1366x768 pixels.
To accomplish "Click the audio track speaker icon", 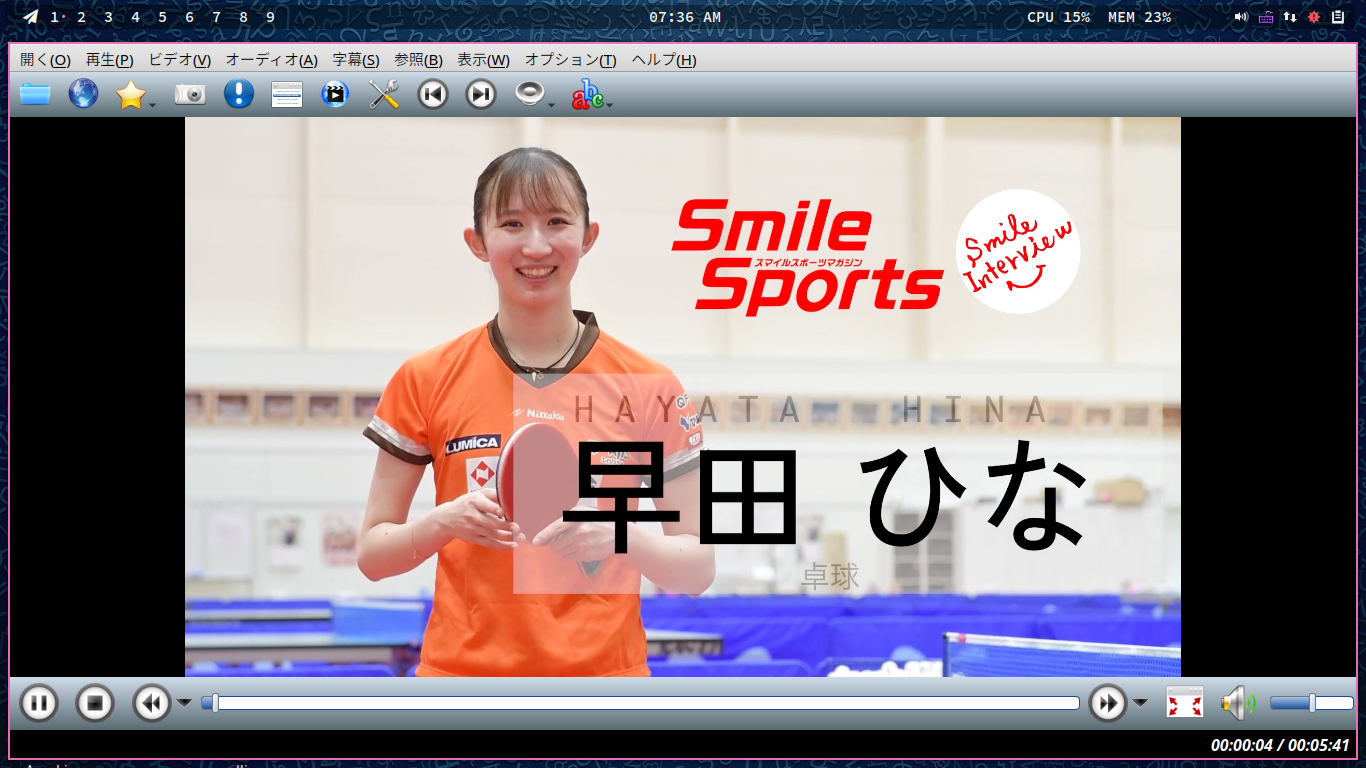I will click(529, 93).
